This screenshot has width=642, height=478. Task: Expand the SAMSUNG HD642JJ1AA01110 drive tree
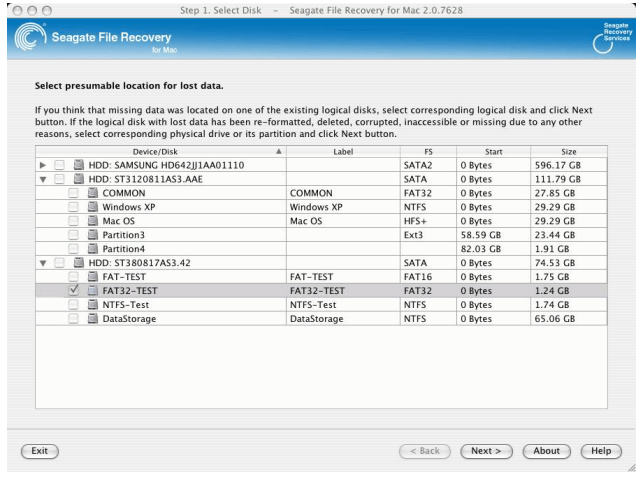click(x=43, y=165)
